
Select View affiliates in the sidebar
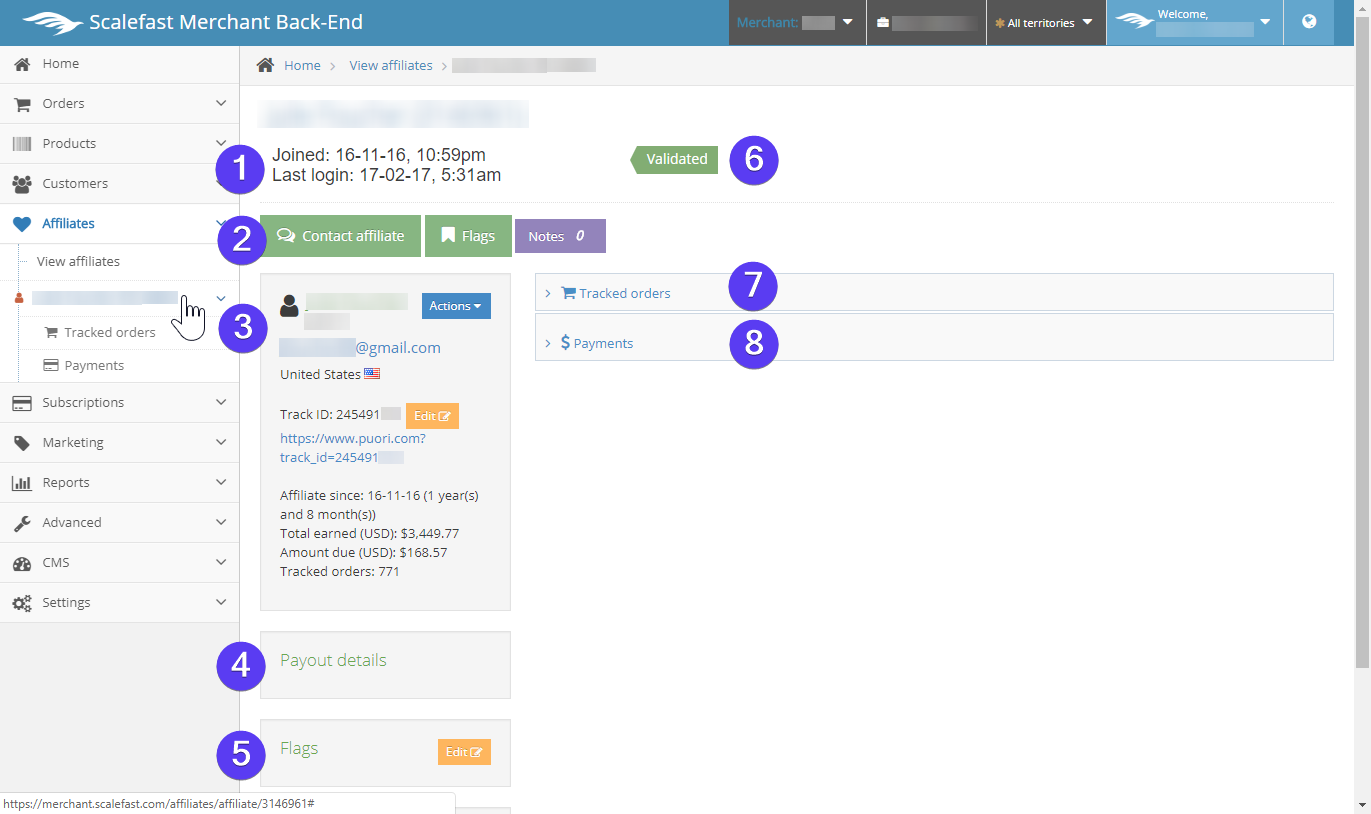click(78, 262)
